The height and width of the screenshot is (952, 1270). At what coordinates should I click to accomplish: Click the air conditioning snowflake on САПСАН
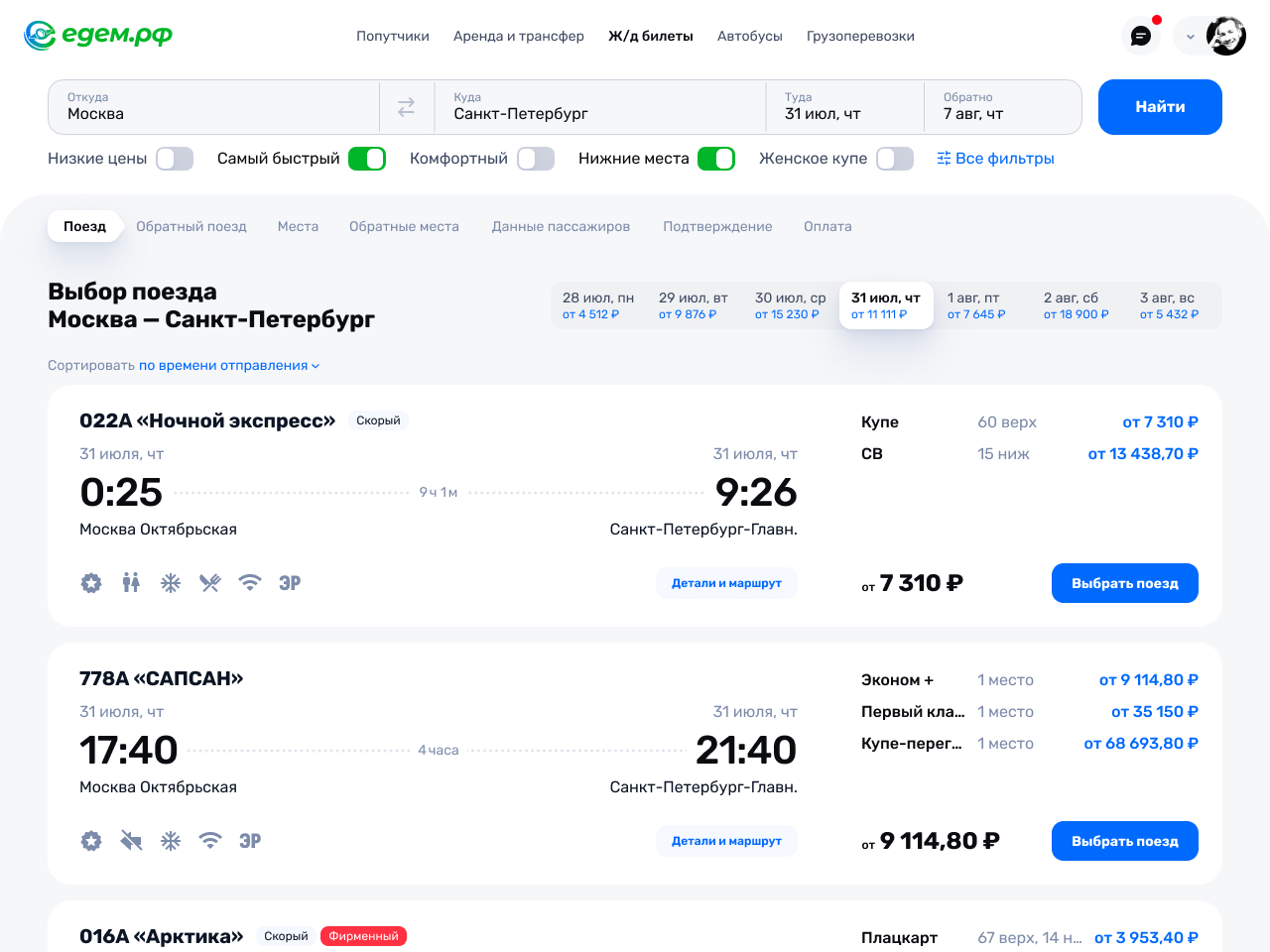[x=171, y=840]
